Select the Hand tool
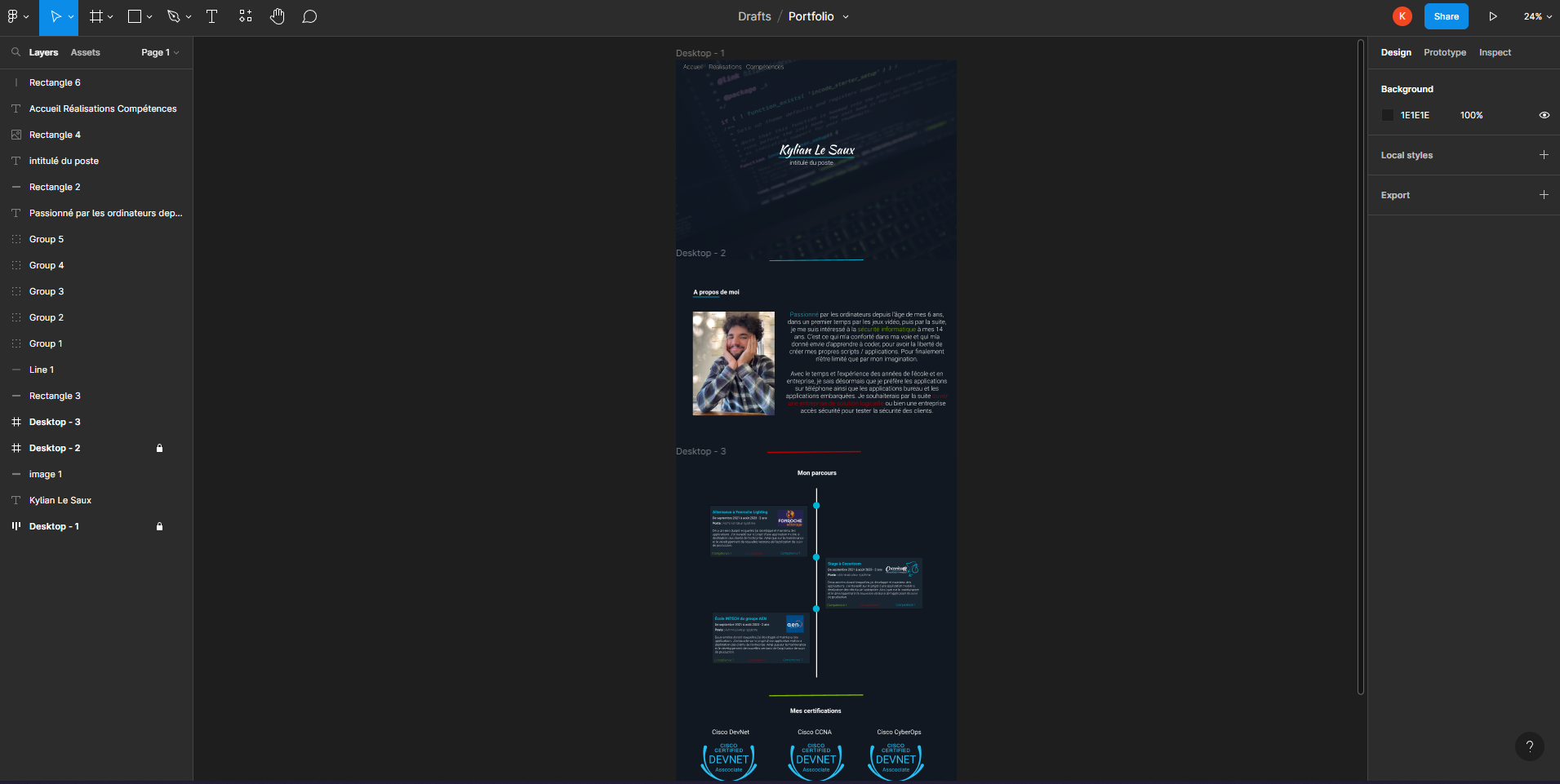Image resolution: width=1560 pixels, height=784 pixels. [x=278, y=16]
